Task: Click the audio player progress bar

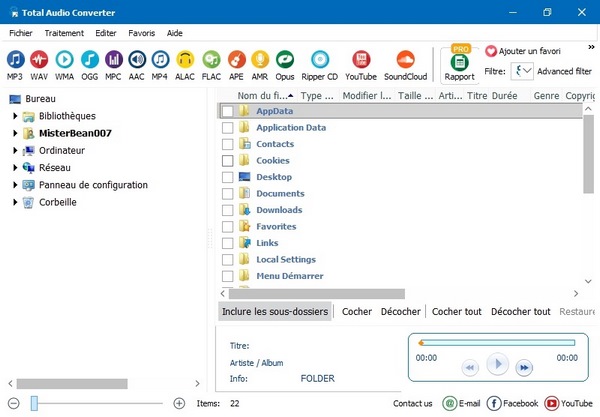Action: click(497, 342)
